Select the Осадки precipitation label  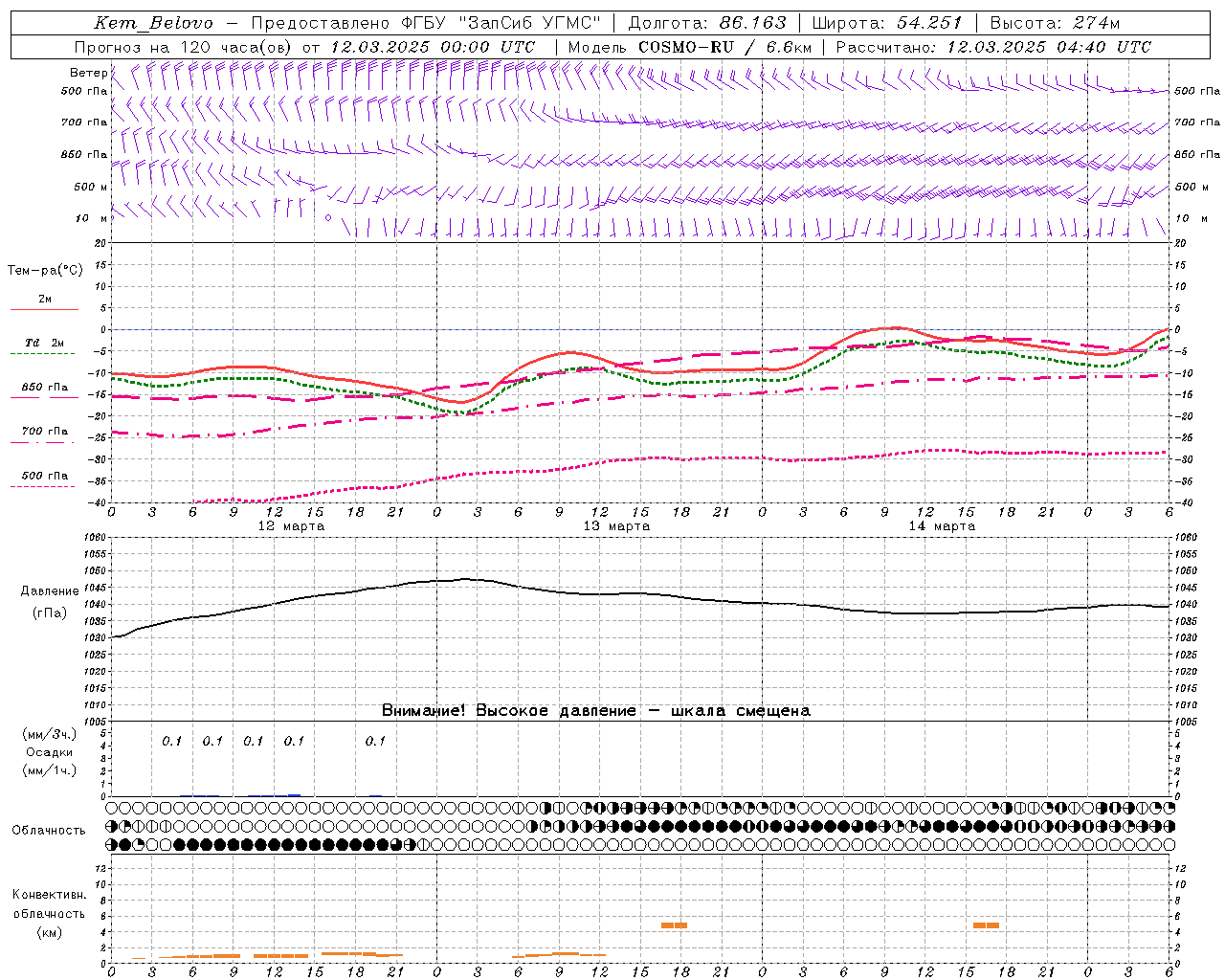50,752
